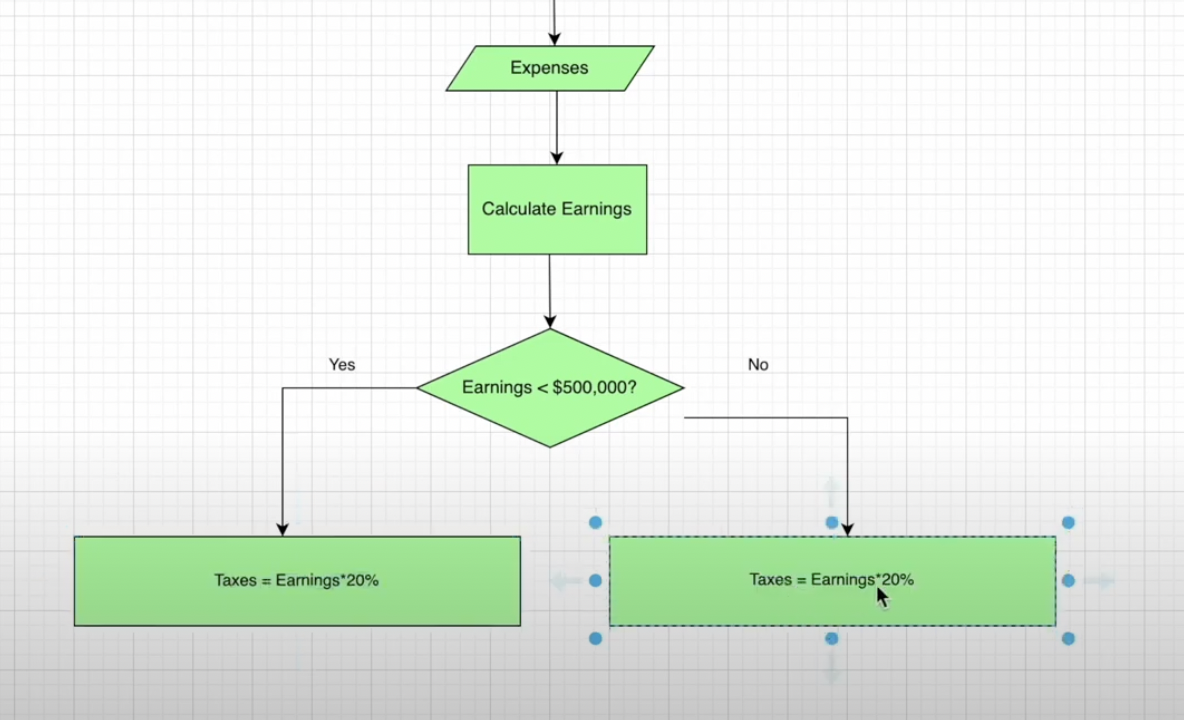Click the top-middle resize handle of selected shape

click(831, 521)
